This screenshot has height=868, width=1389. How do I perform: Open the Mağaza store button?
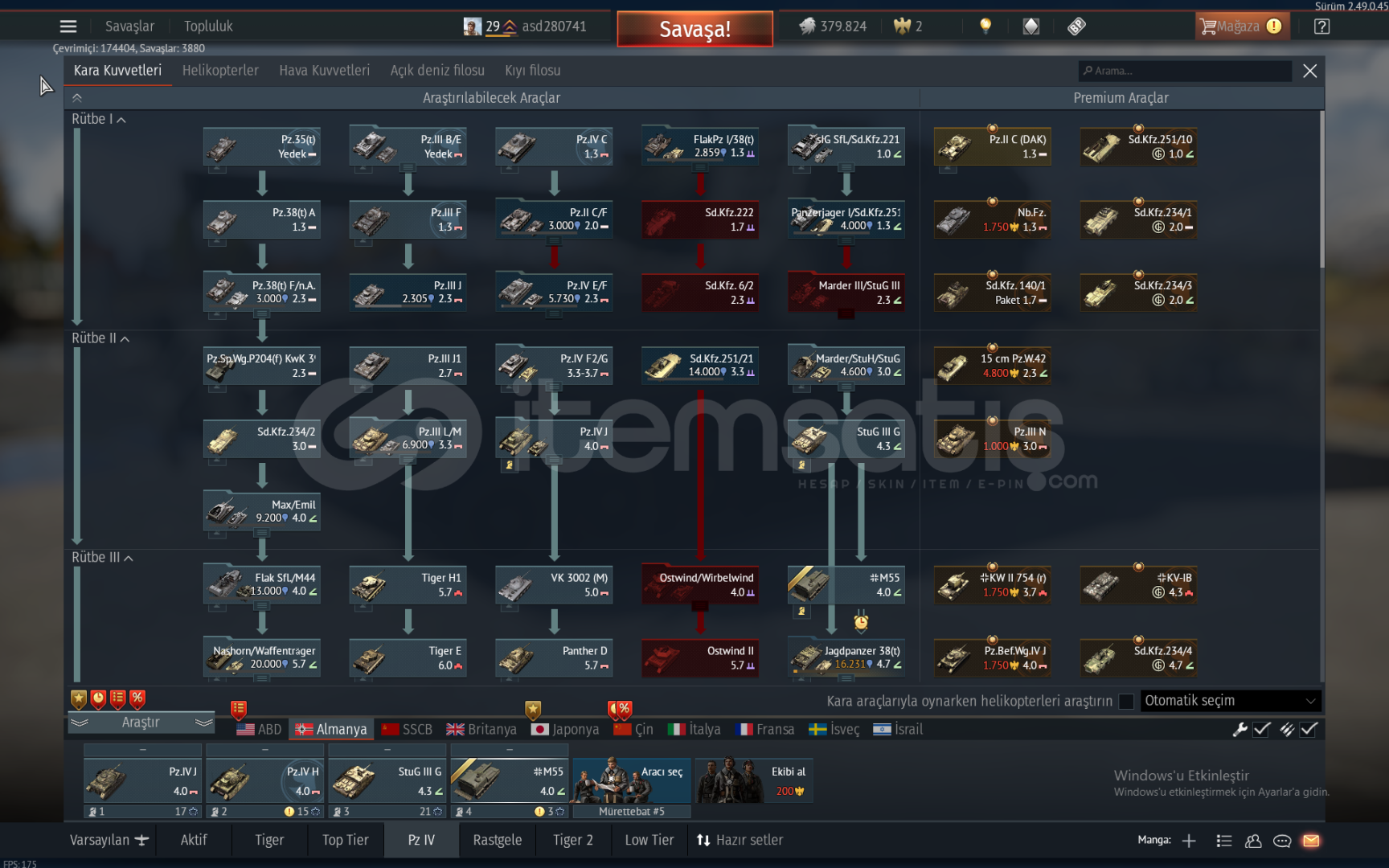pos(1240,27)
